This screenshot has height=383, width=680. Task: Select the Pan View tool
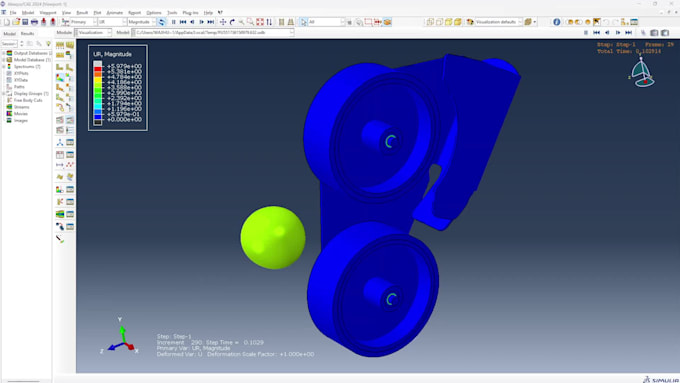[x=223, y=22]
